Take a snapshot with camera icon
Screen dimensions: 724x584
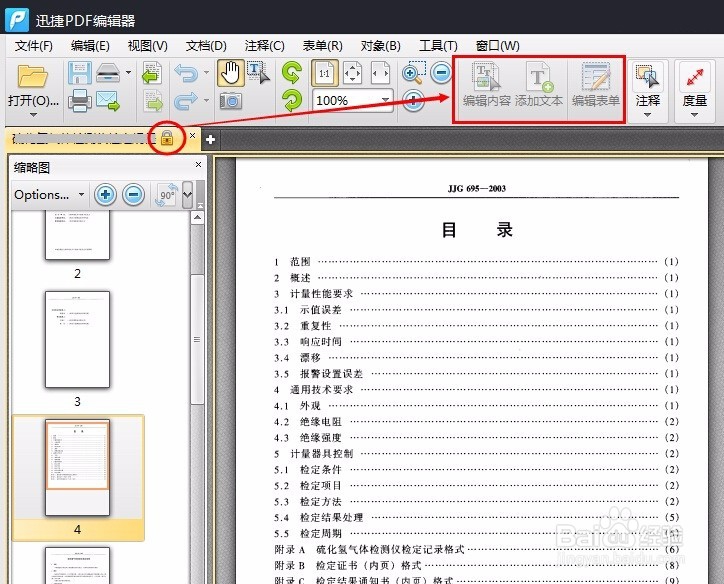coord(230,100)
